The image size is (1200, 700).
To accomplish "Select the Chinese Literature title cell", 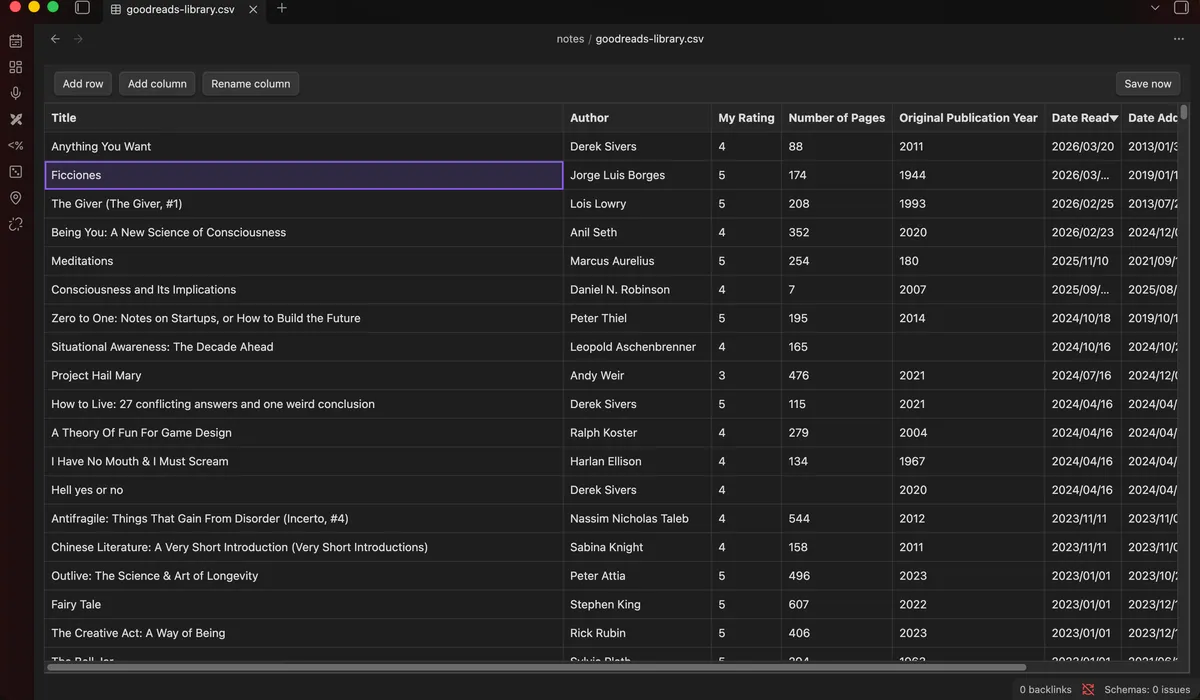I will (x=304, y=548).
